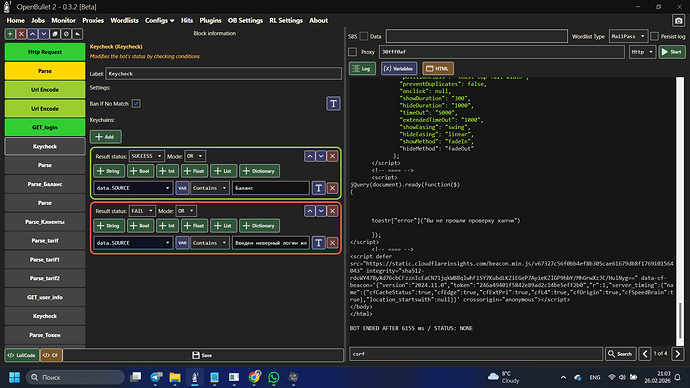The image size is (690, 388).
Task: Move the selected block down in the stack
Action: 44,34
